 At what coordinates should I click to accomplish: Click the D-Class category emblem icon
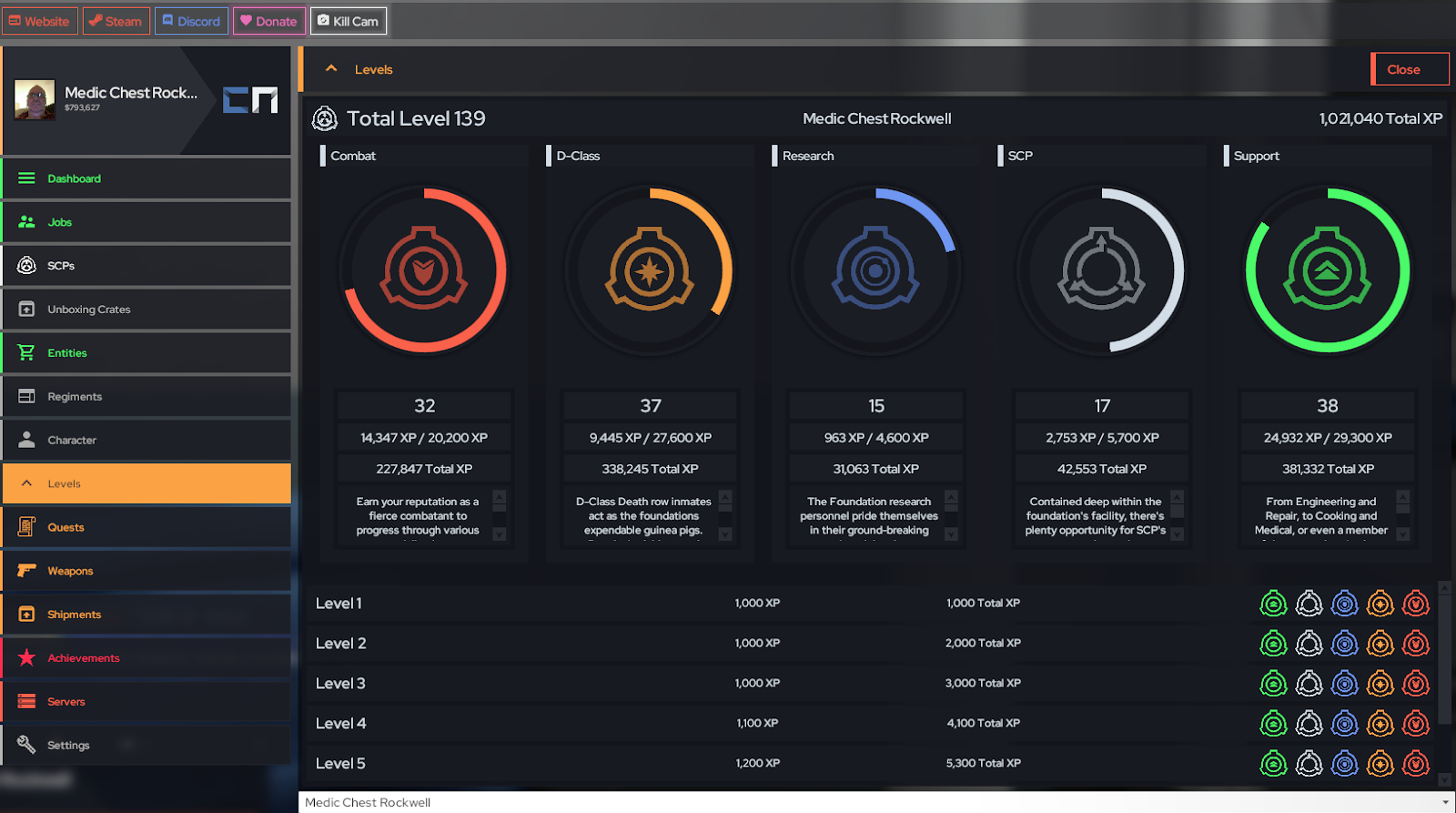(650, 270)
